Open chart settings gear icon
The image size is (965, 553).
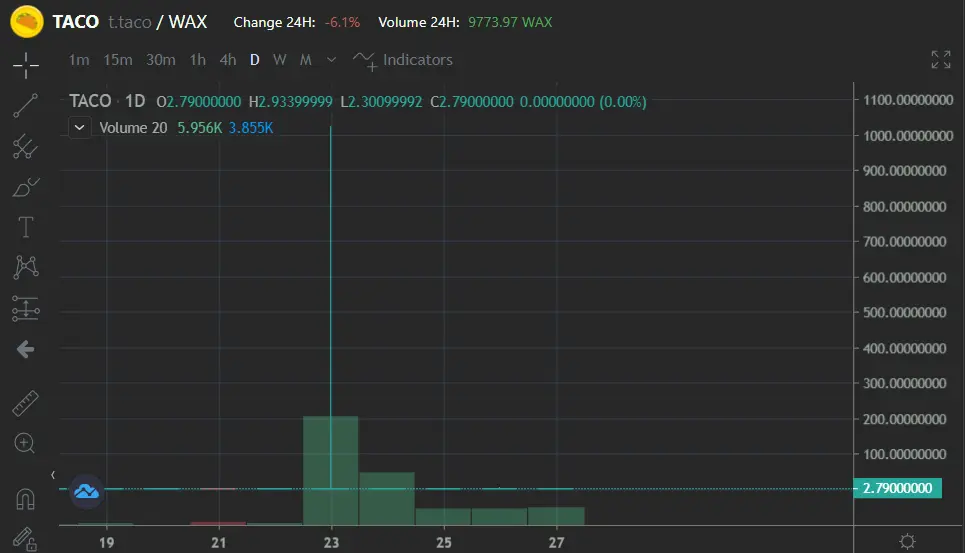(x=907, y=541)
